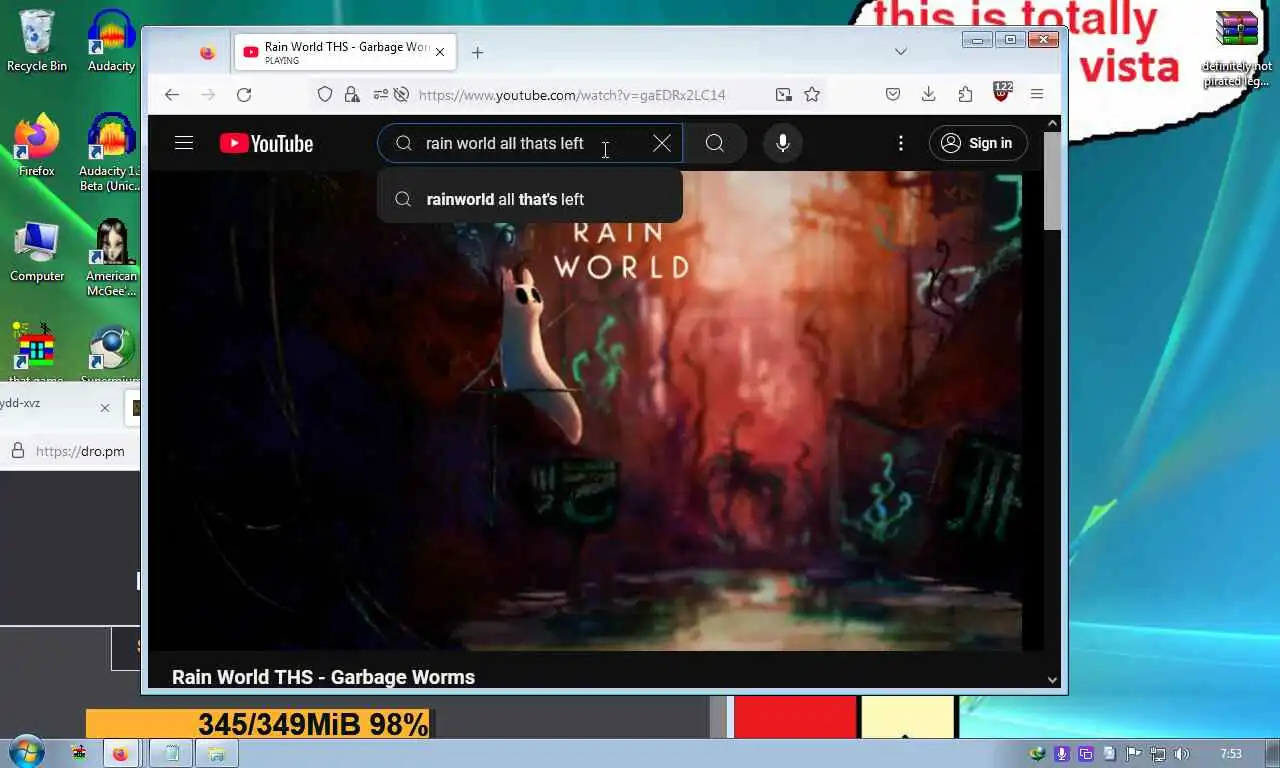The width and height of the screenshot is (1280, 768).
Task: Click the autoplay blocked icon
Action: (401, 94)
